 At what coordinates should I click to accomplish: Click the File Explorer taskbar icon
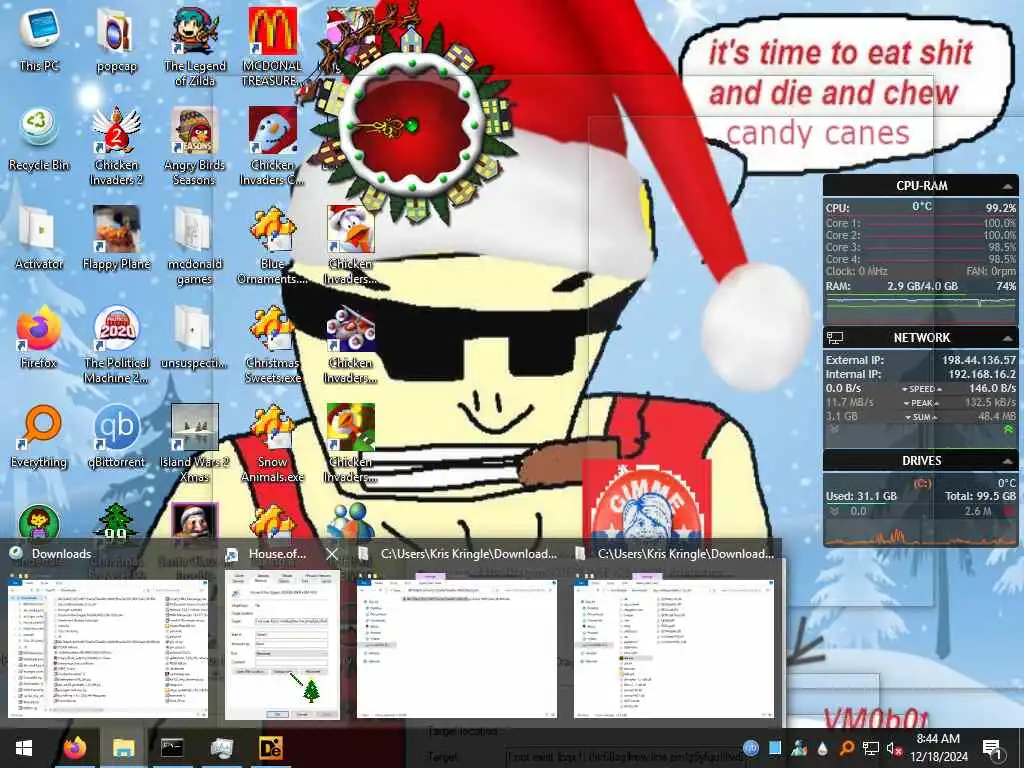123,748
